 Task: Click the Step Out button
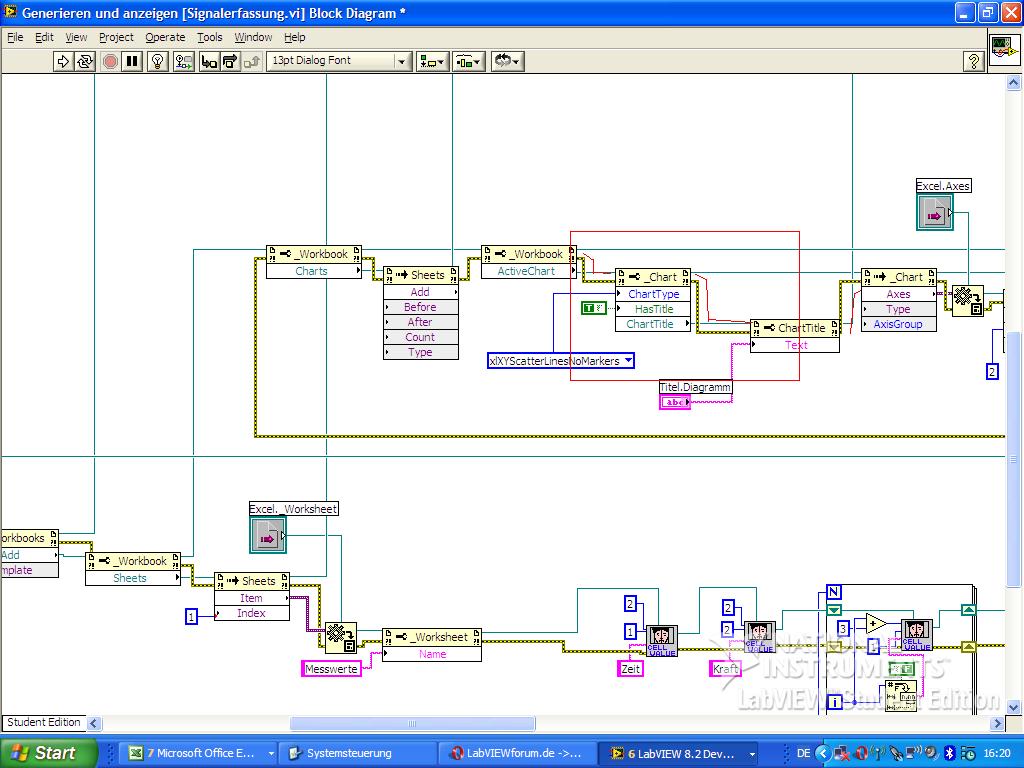point(251,61)
